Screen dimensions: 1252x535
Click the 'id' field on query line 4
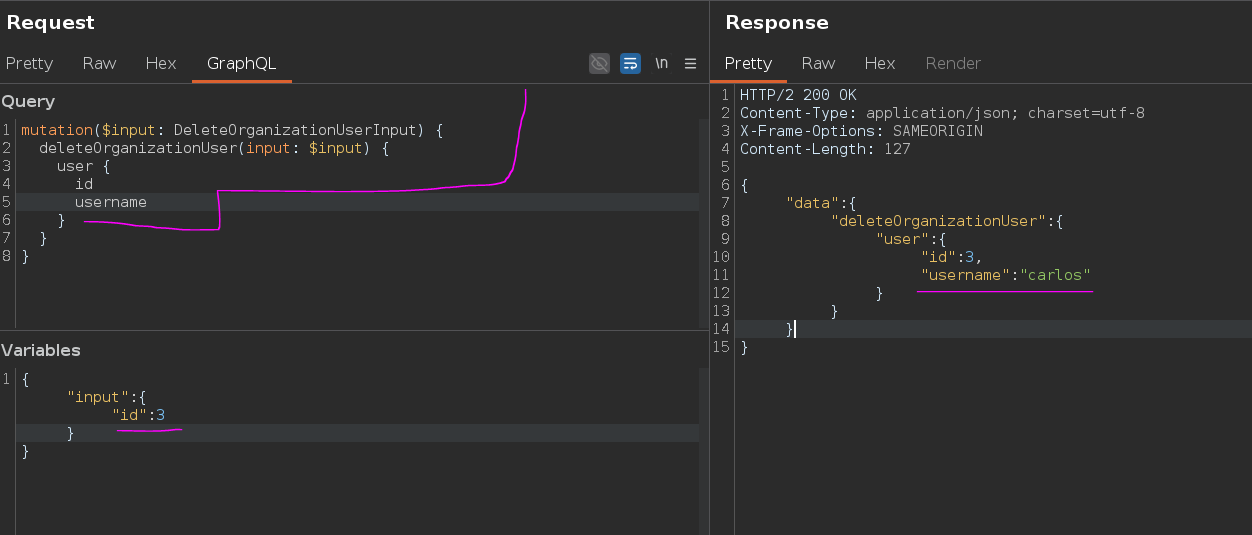point(84,184)
